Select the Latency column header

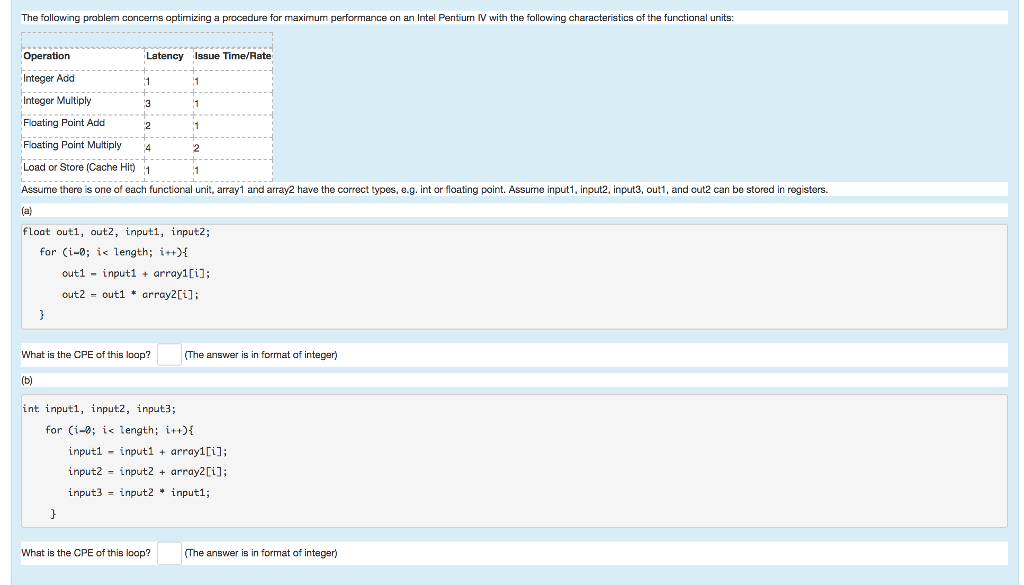tap(164, 56)
